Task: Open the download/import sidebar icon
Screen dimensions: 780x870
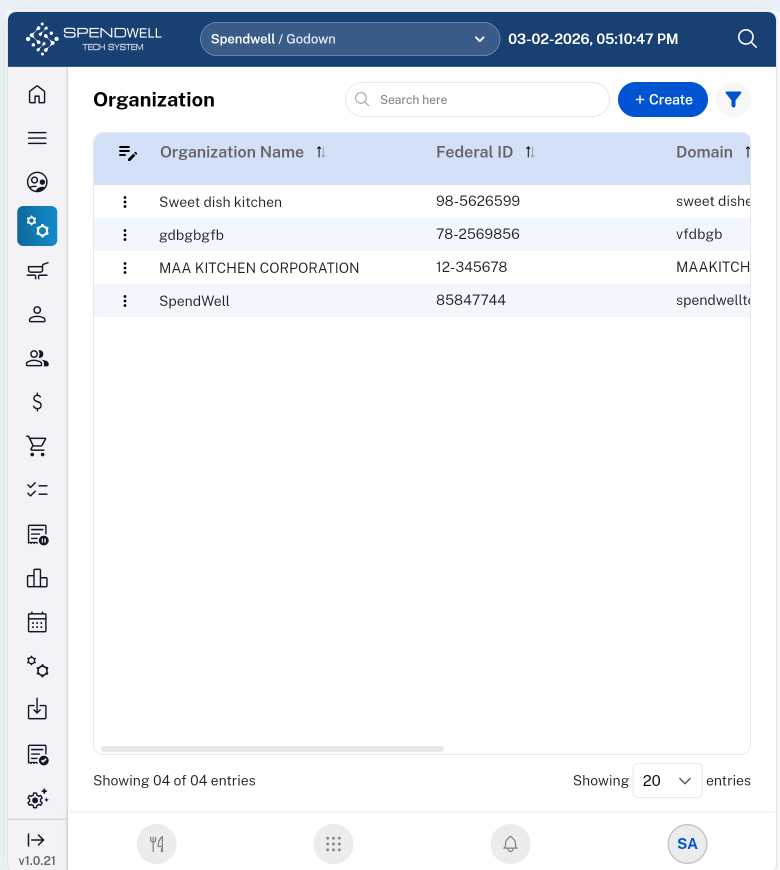Action: [x=37, y=710]
